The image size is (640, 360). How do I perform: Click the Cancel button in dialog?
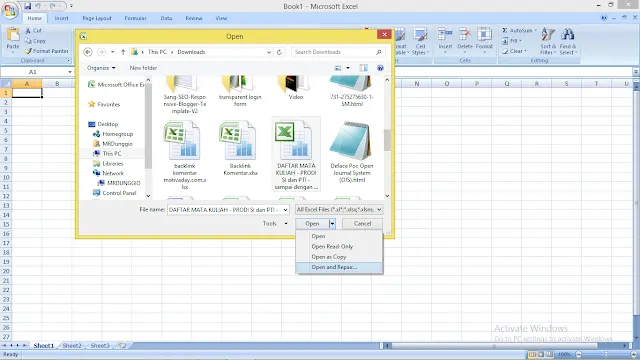362,224
